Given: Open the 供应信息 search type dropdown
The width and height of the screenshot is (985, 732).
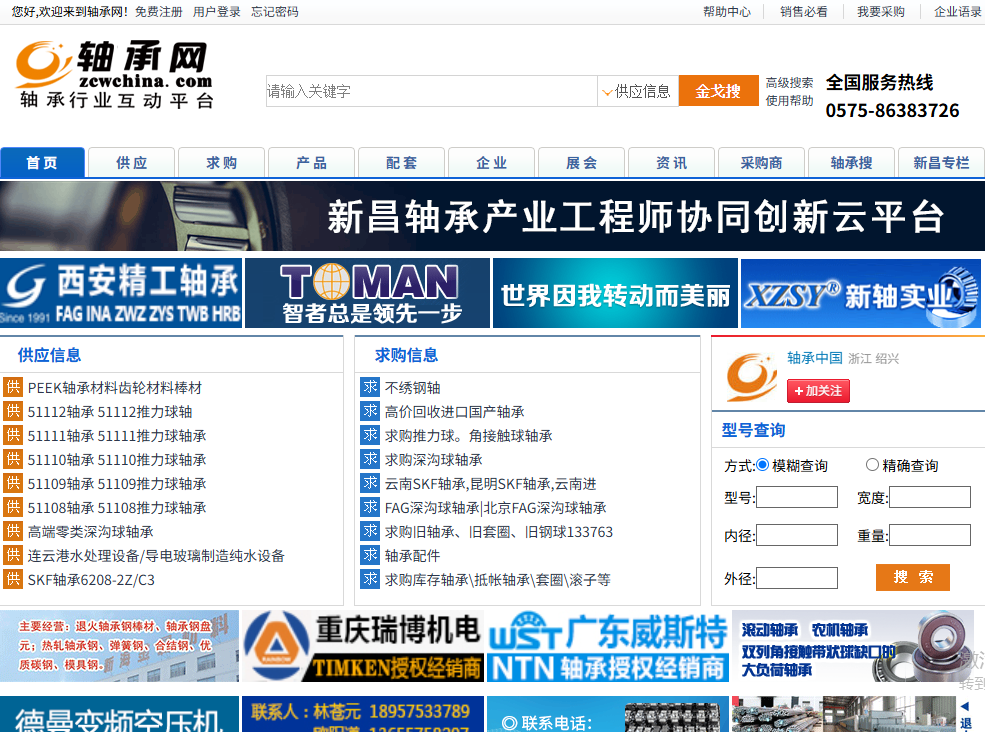Looking at the screenshot, I should [x=638, y=91].
